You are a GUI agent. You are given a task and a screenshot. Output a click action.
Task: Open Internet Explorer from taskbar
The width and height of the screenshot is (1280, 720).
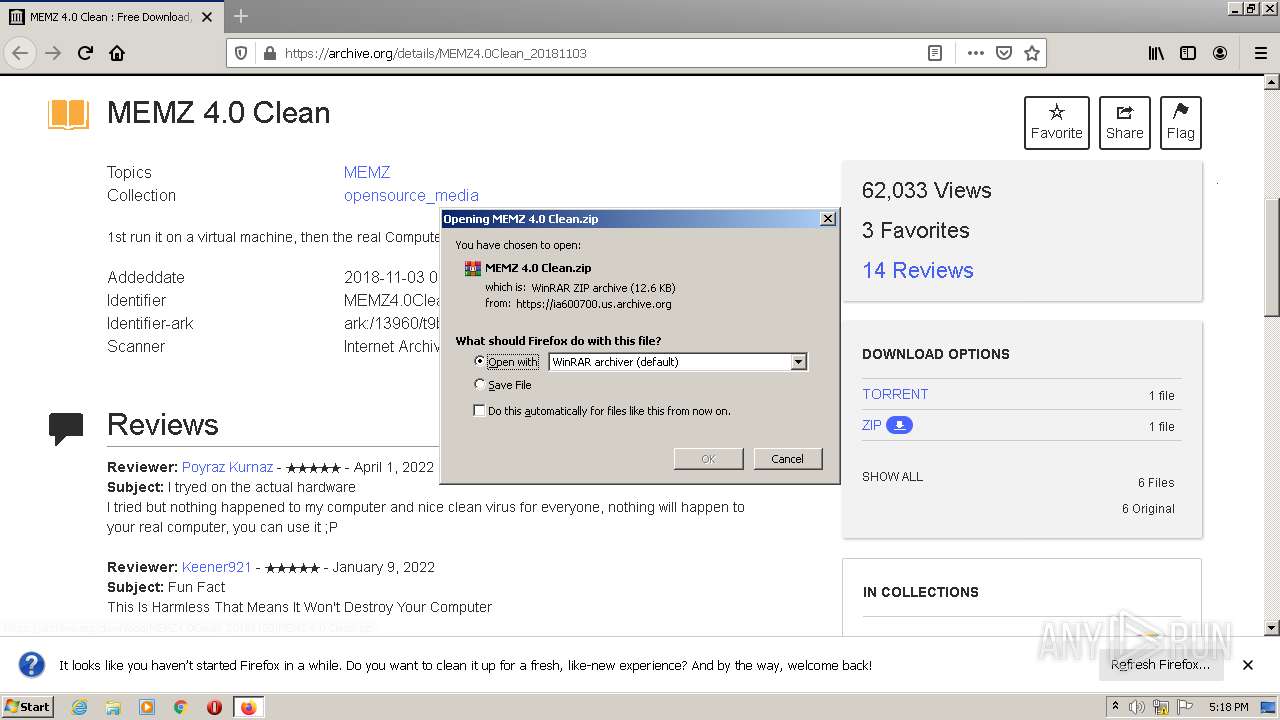pos(80,707)
